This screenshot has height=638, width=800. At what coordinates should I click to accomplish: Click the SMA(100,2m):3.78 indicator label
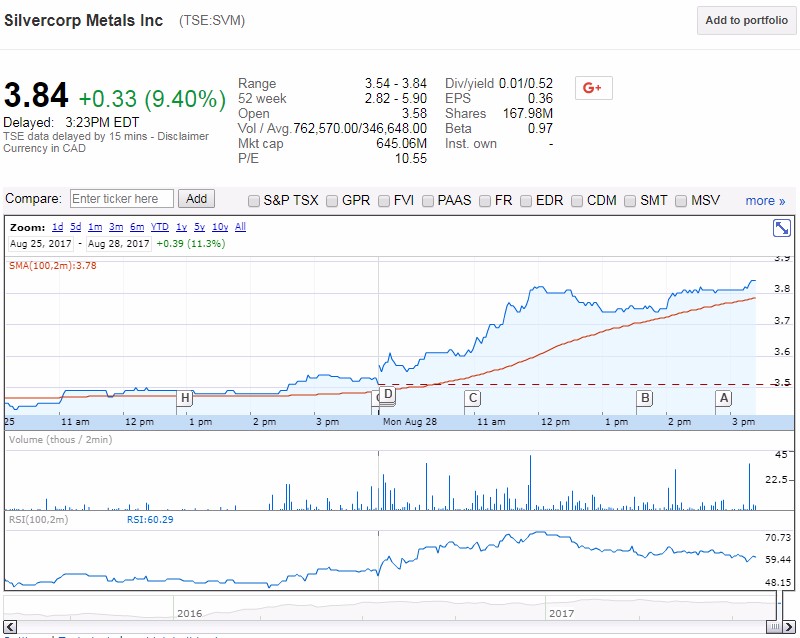53,266
